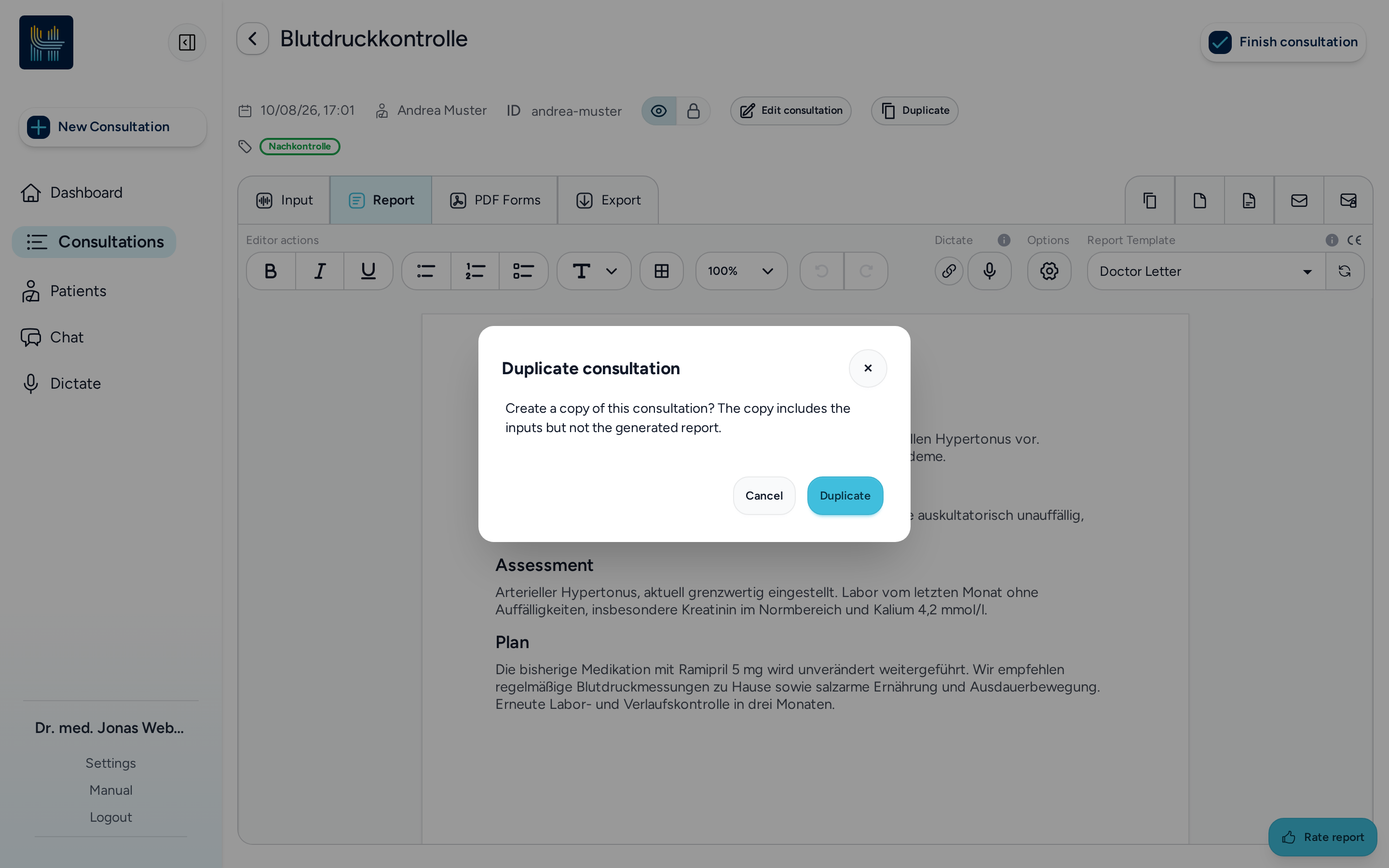Screen dimensions: 1389x868
Task: Toggle italic formatting
Action: (320, 271)
